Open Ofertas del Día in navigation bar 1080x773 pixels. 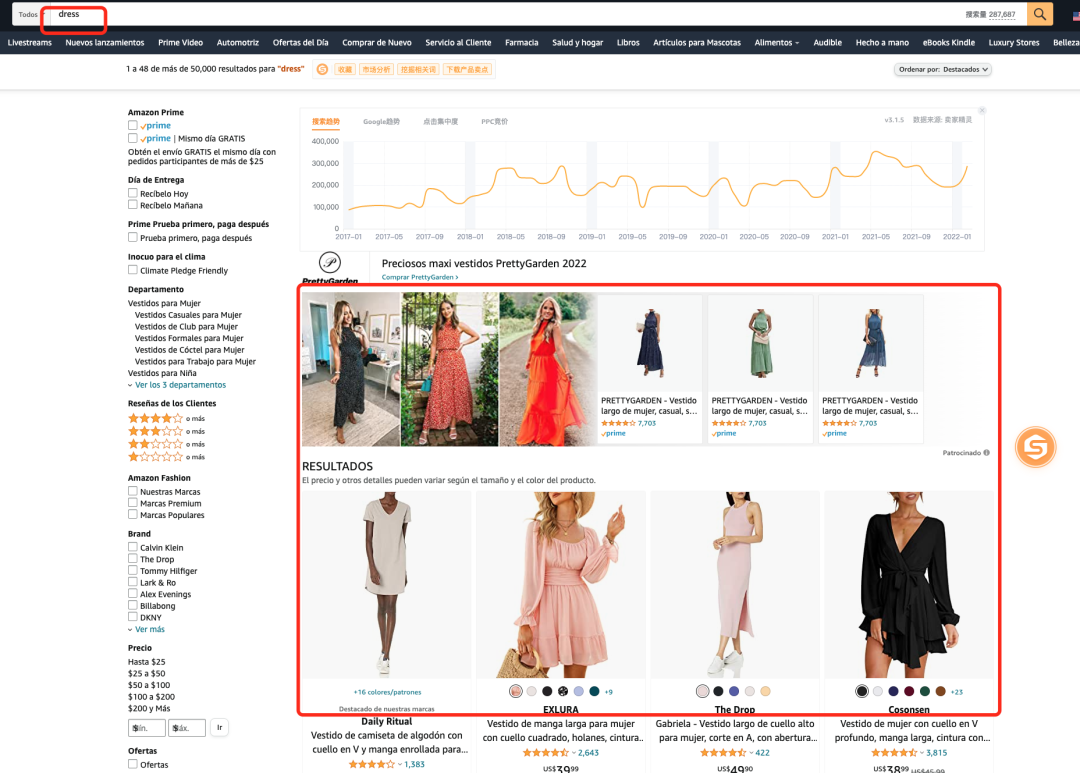coord(300,43)
